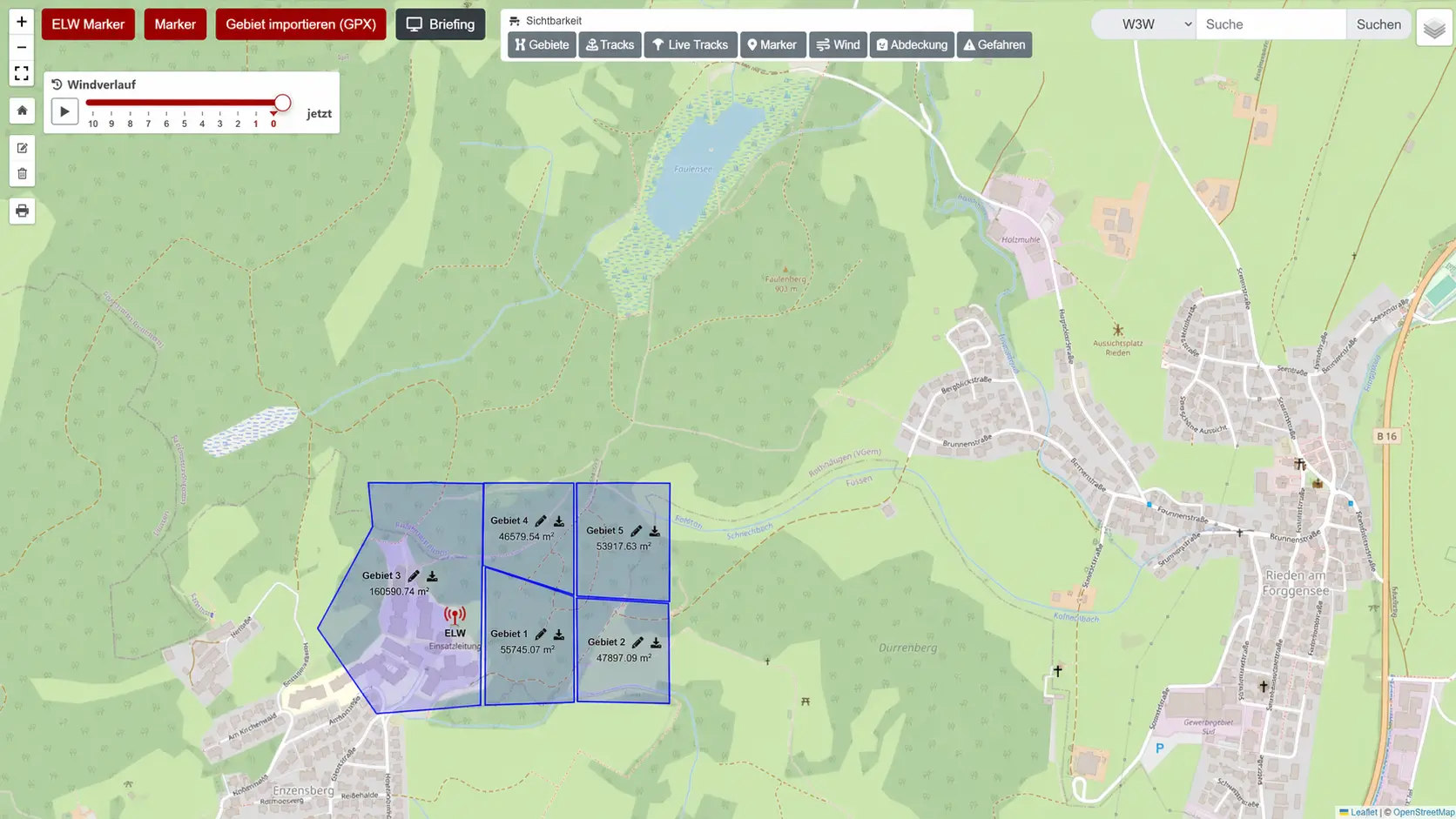Click the home icon to reset map view
This screenshot has width=1456, height=819.
[22, 111]
